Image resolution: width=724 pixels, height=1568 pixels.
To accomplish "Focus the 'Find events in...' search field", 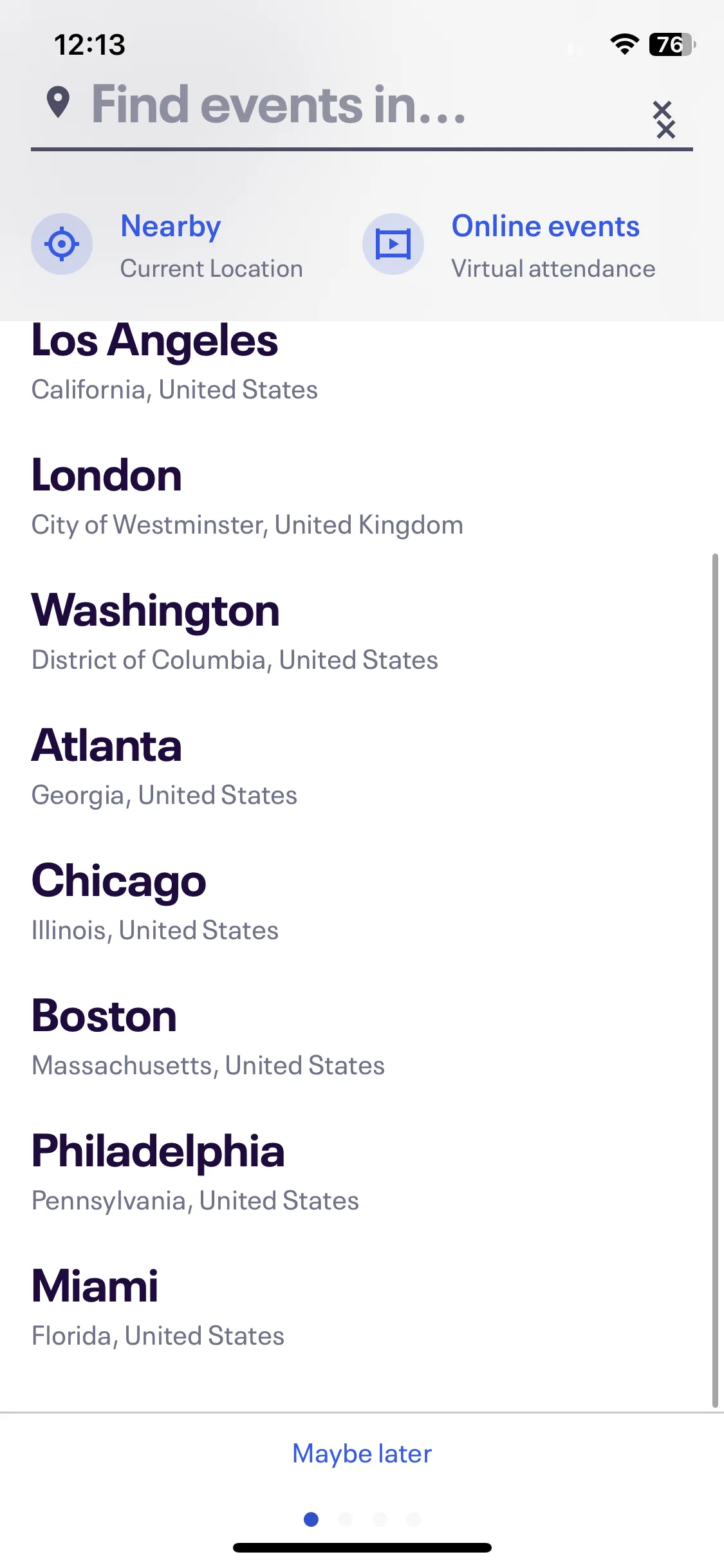I will [362, 106].
